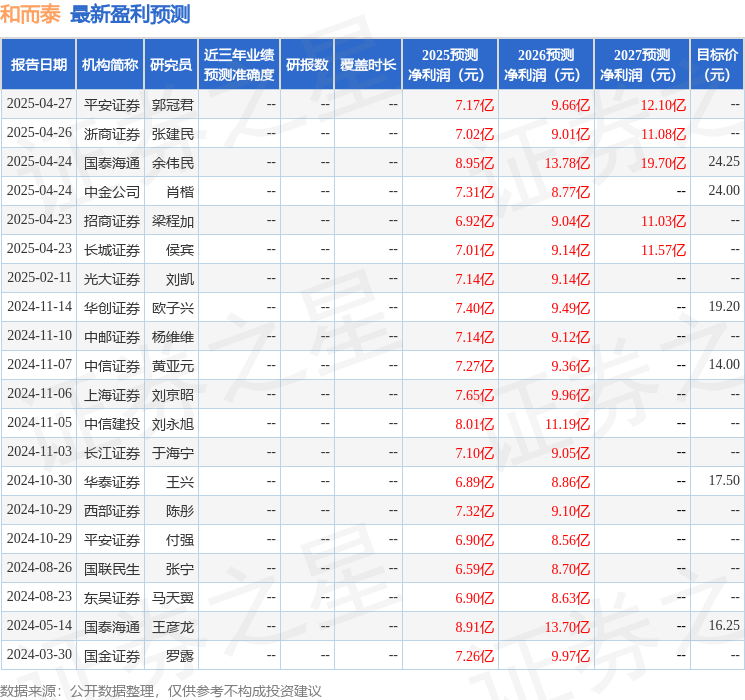Viewport: 745px width, 700px height.
Task: Select 国联民生 institution cell
Action: [x=112, y=569]
